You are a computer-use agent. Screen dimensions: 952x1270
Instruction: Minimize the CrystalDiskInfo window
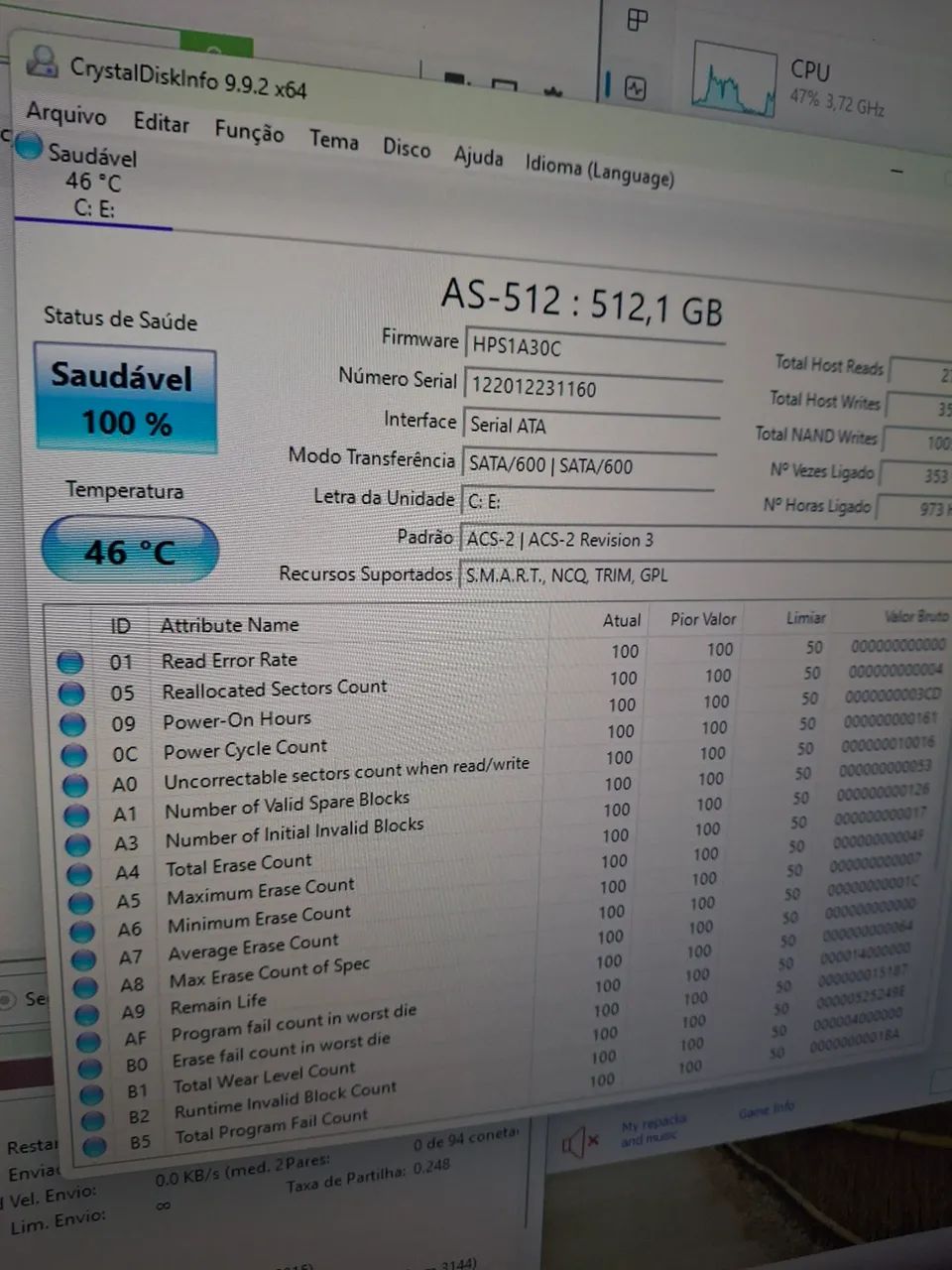(896, 171)
